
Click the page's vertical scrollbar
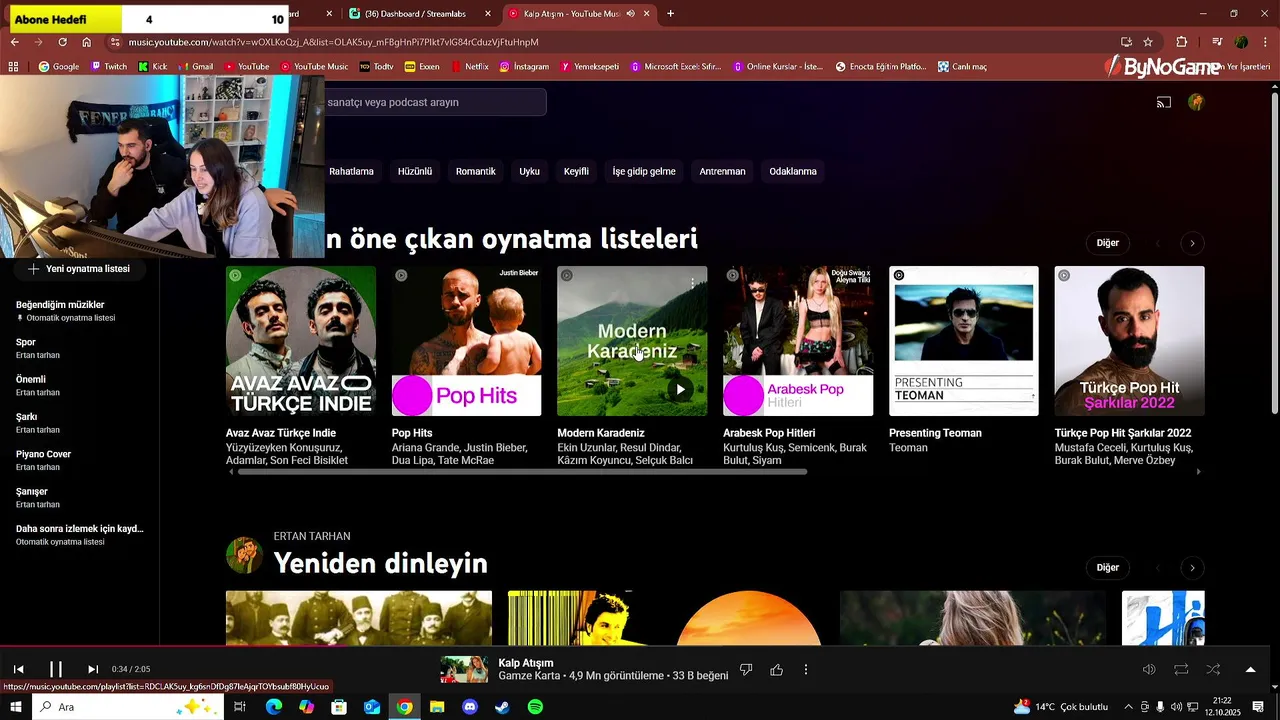(1274, 254)
